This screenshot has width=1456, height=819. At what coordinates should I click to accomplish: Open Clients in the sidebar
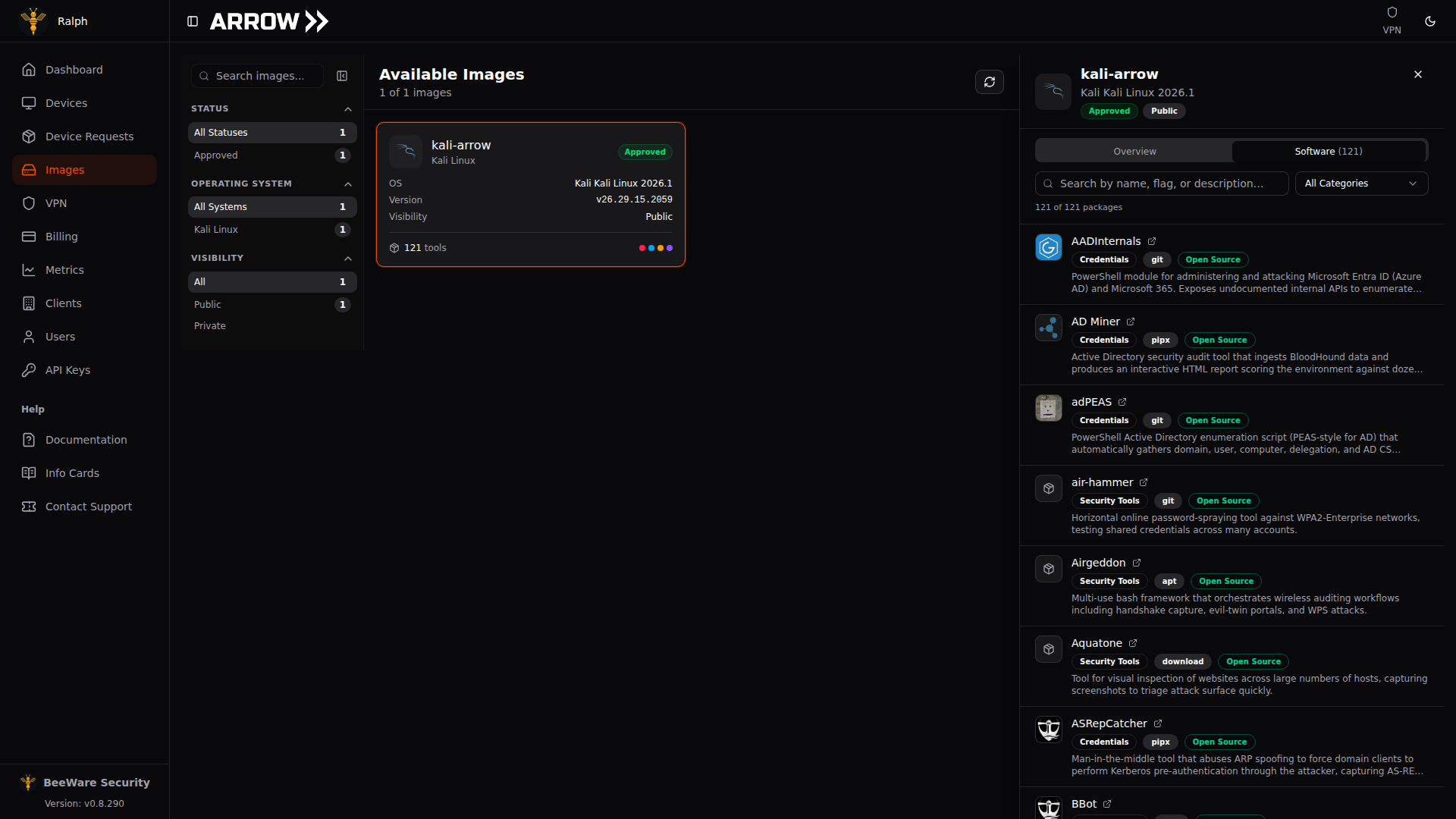click(84, 303)
